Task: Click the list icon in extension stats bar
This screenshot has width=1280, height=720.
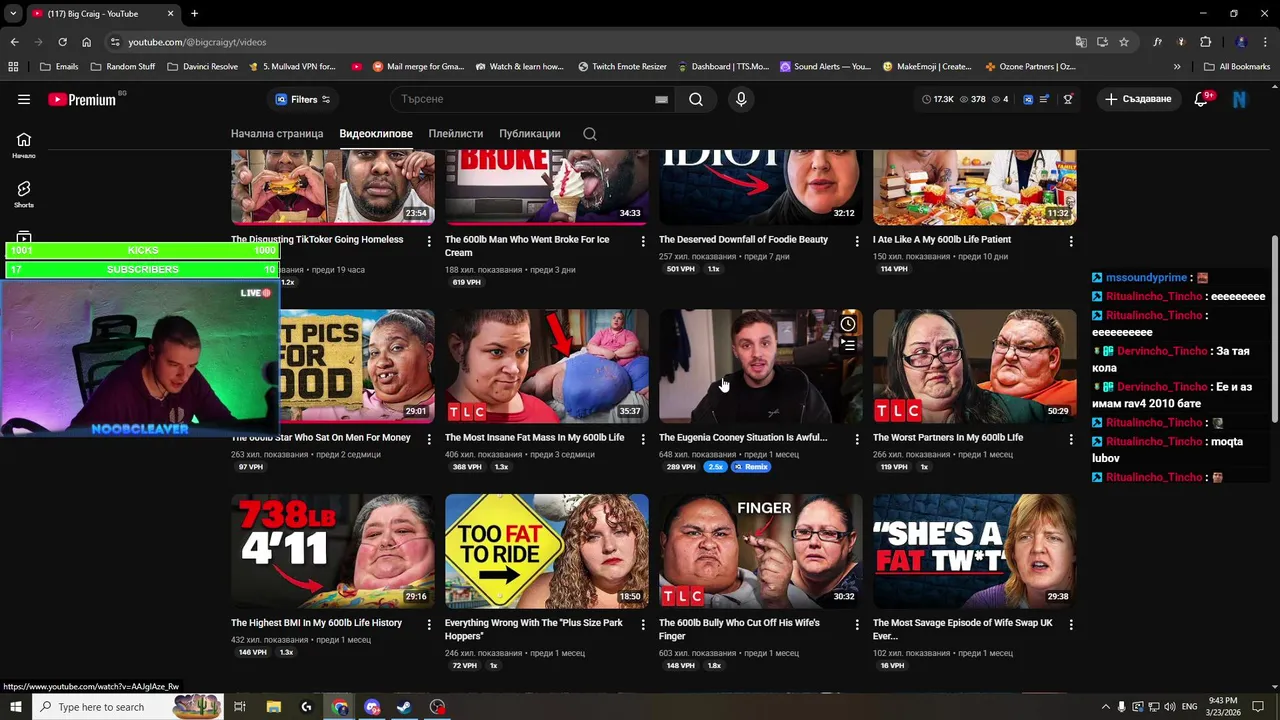Action: coord(1045,99)
